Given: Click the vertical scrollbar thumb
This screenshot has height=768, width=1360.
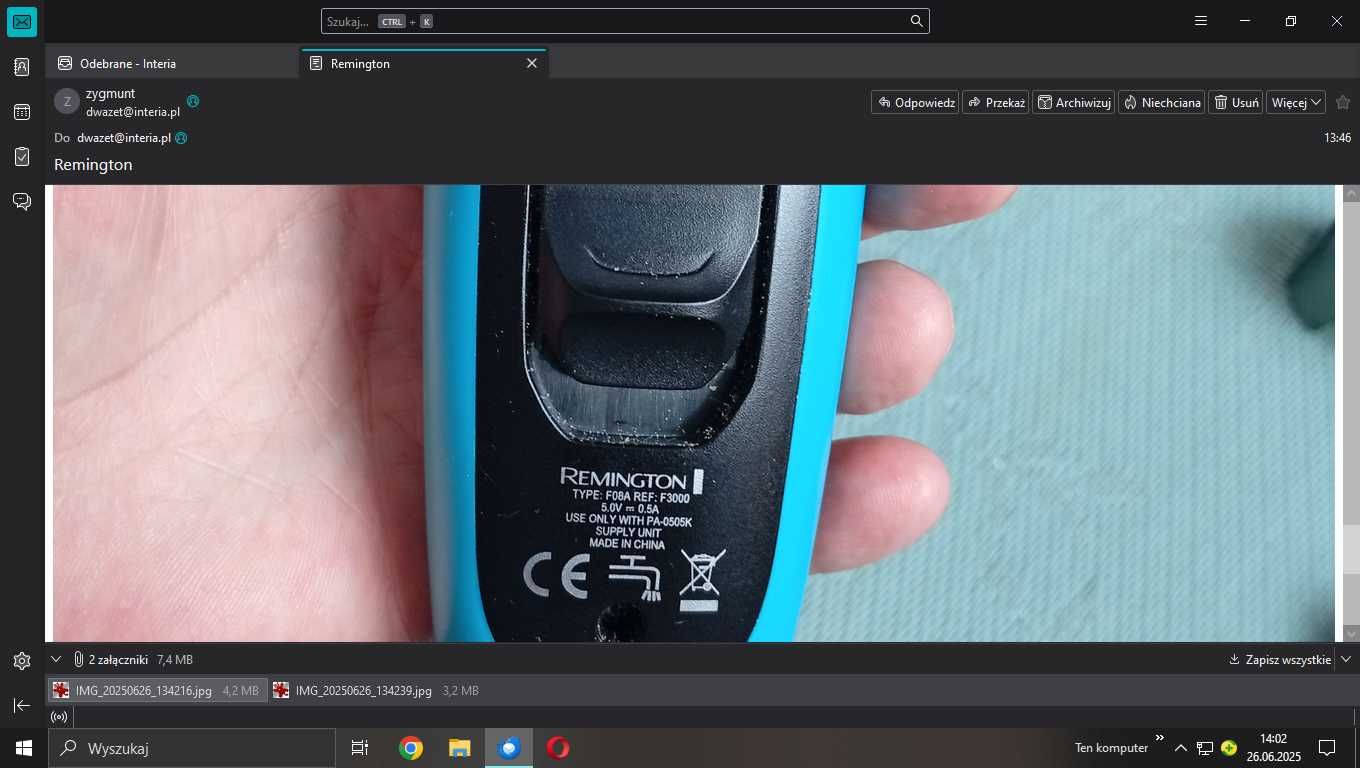Looking at the screenshot, I should pos(1351,548).
